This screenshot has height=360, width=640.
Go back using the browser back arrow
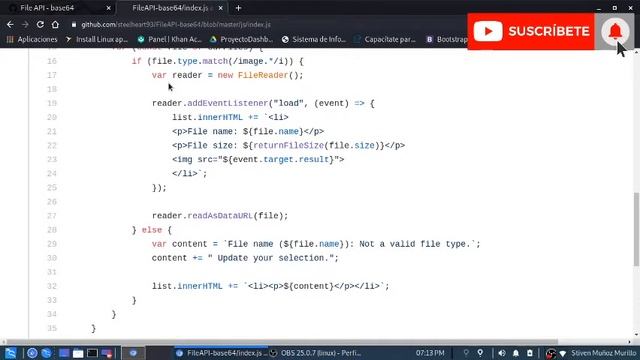tap(10, 24)
